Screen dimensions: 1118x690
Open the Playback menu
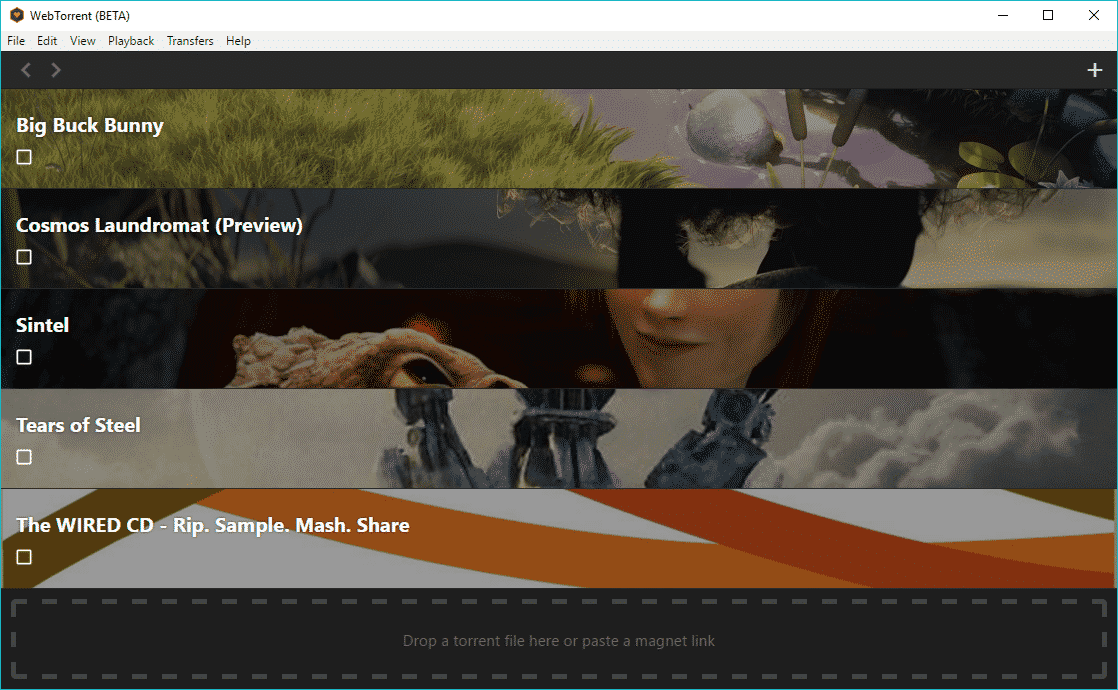point(130,41)
